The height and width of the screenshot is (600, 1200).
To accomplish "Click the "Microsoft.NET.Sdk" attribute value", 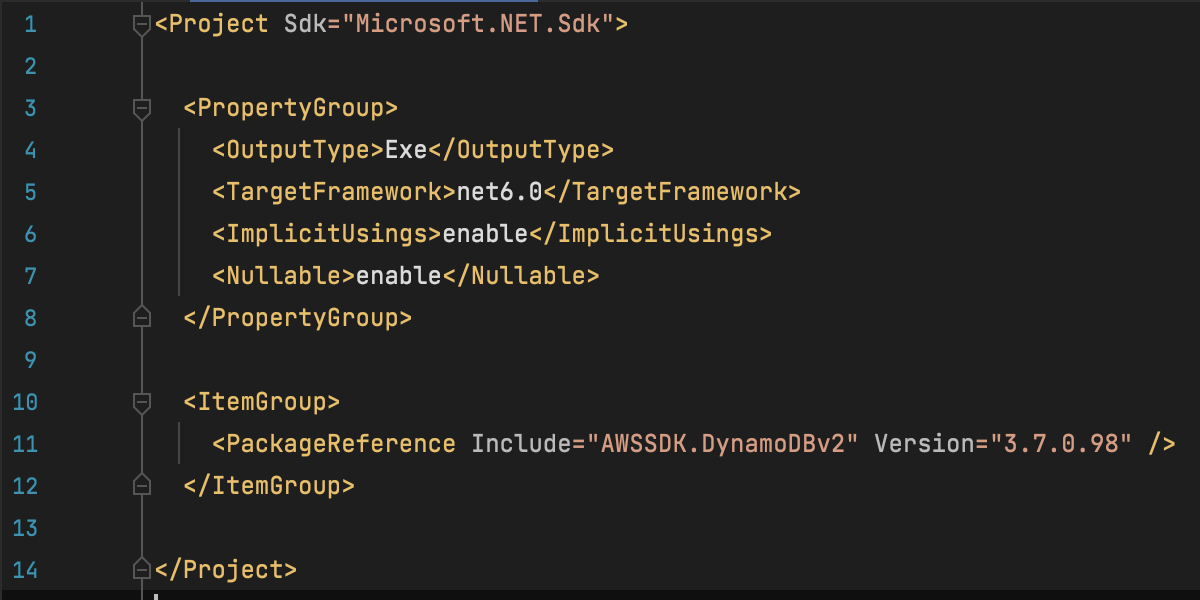I will 478,24.
